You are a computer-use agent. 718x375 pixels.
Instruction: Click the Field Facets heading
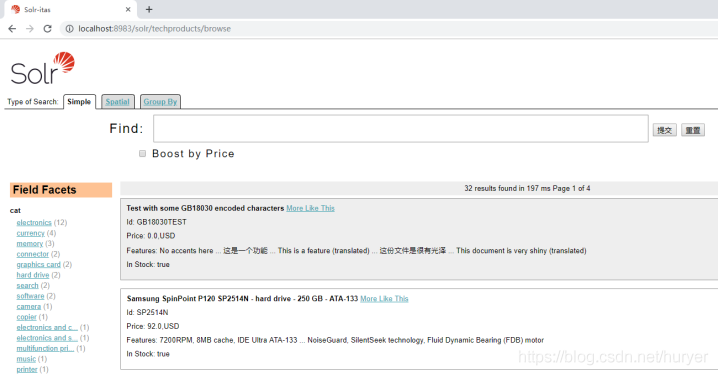pyautogui.click(x=61, y=190)
